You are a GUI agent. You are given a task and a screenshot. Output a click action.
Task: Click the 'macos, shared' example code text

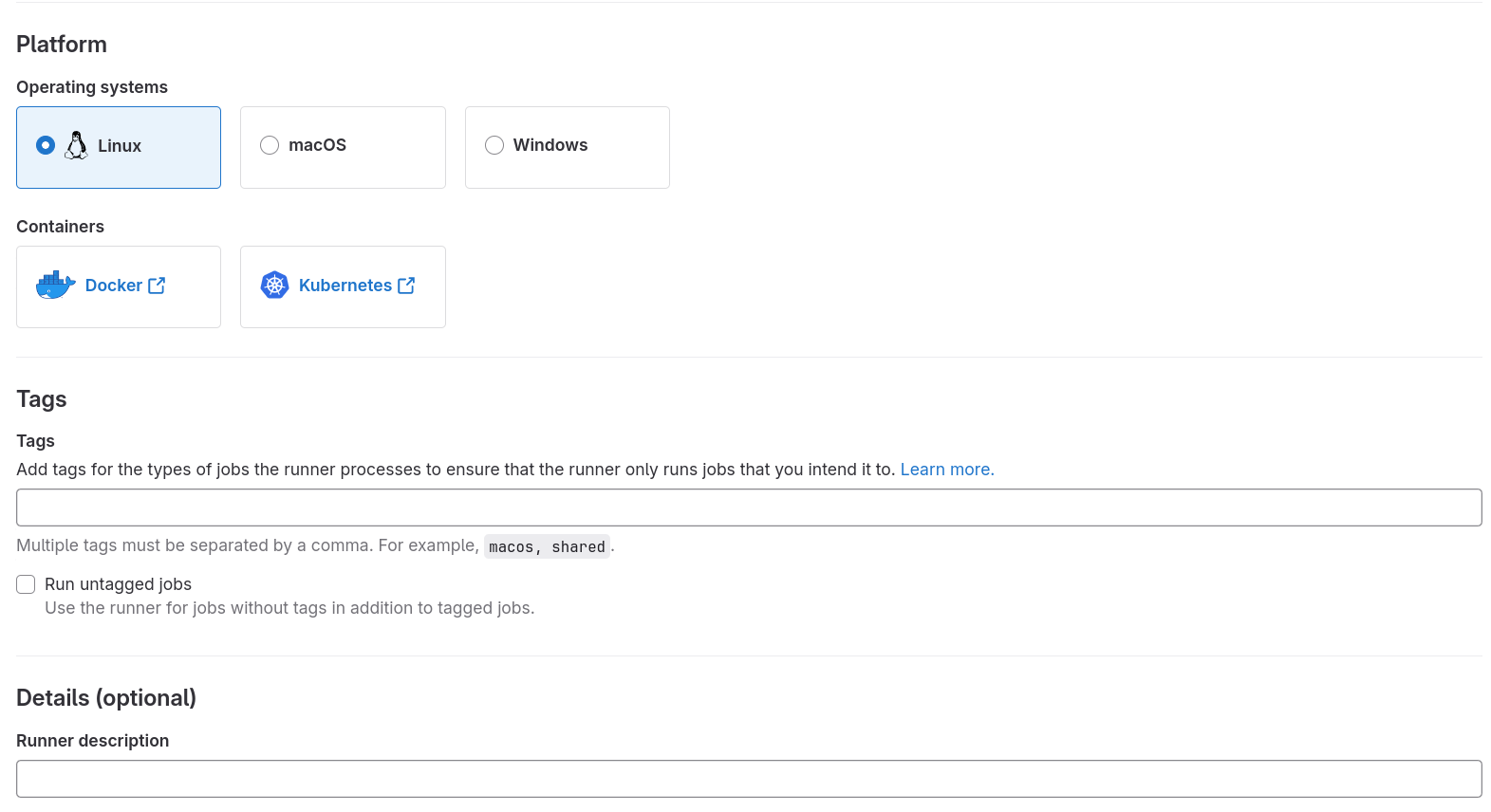tap(547, 546)
